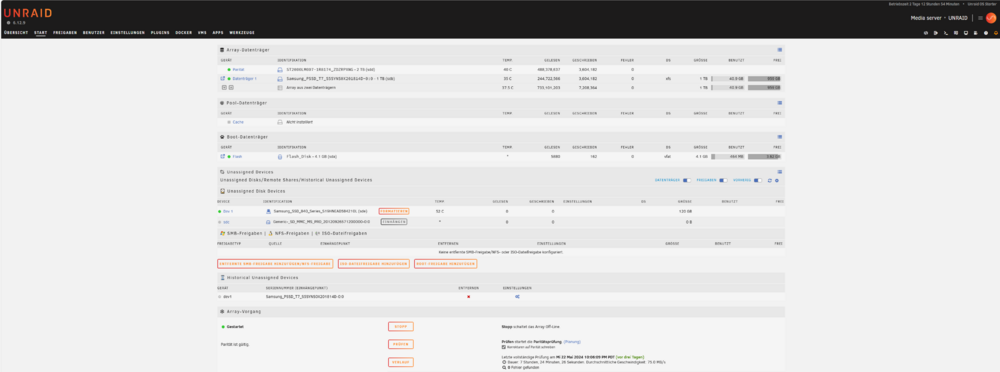Click the Array-Datenträger view toggle icon

(779, 49)
